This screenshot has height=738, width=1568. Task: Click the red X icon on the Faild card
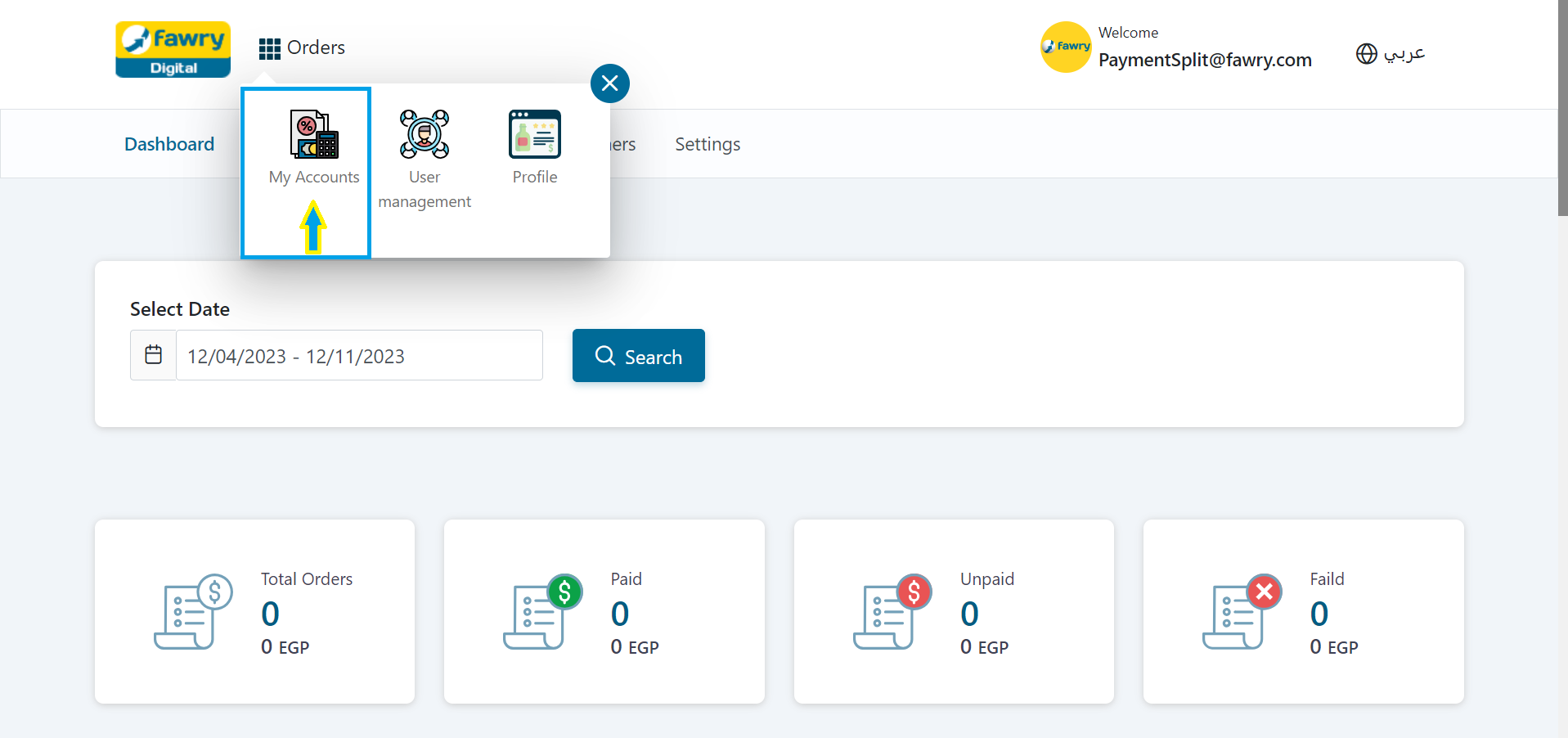[1264, 591]
